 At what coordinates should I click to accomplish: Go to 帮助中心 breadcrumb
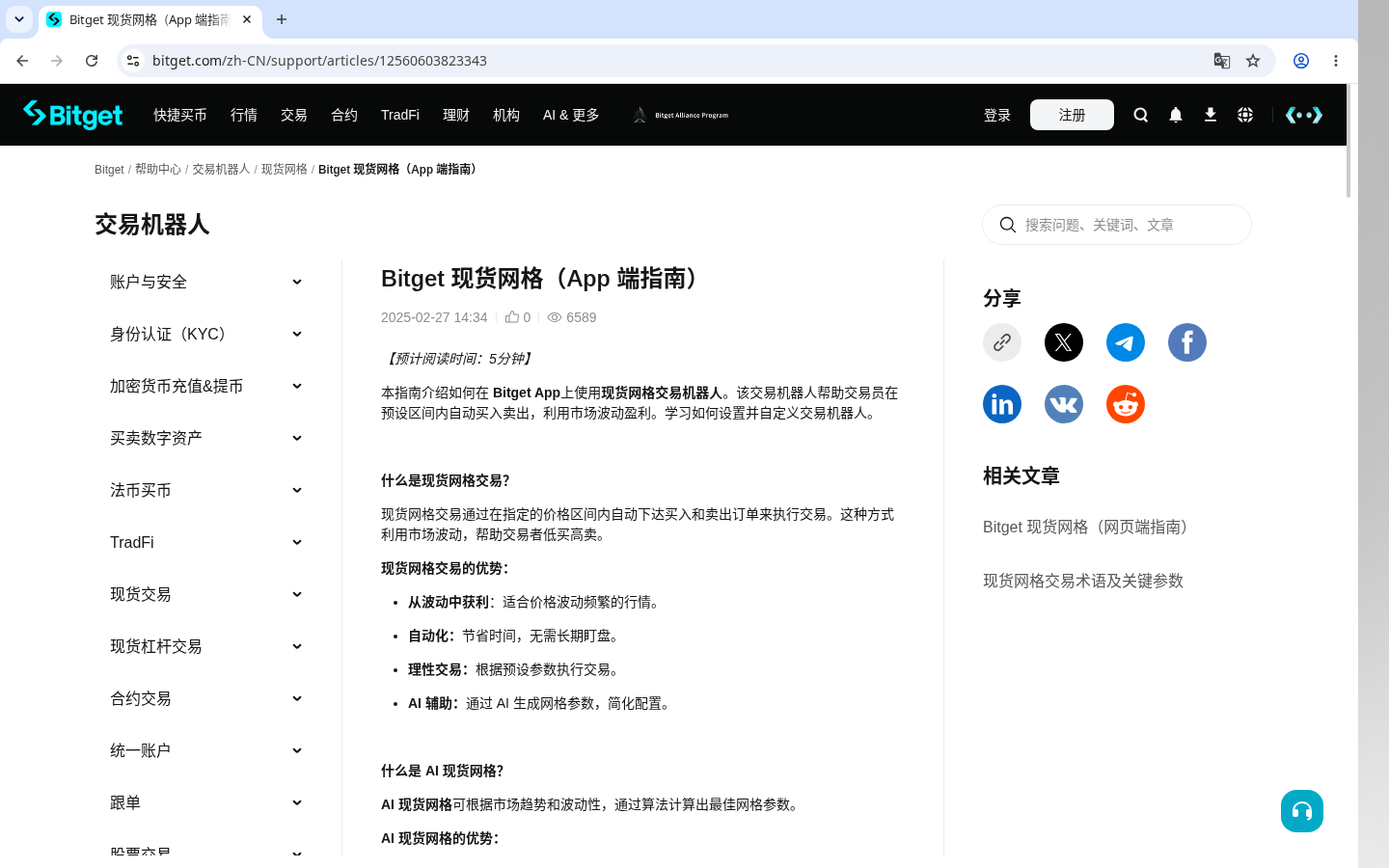(158, 169)
